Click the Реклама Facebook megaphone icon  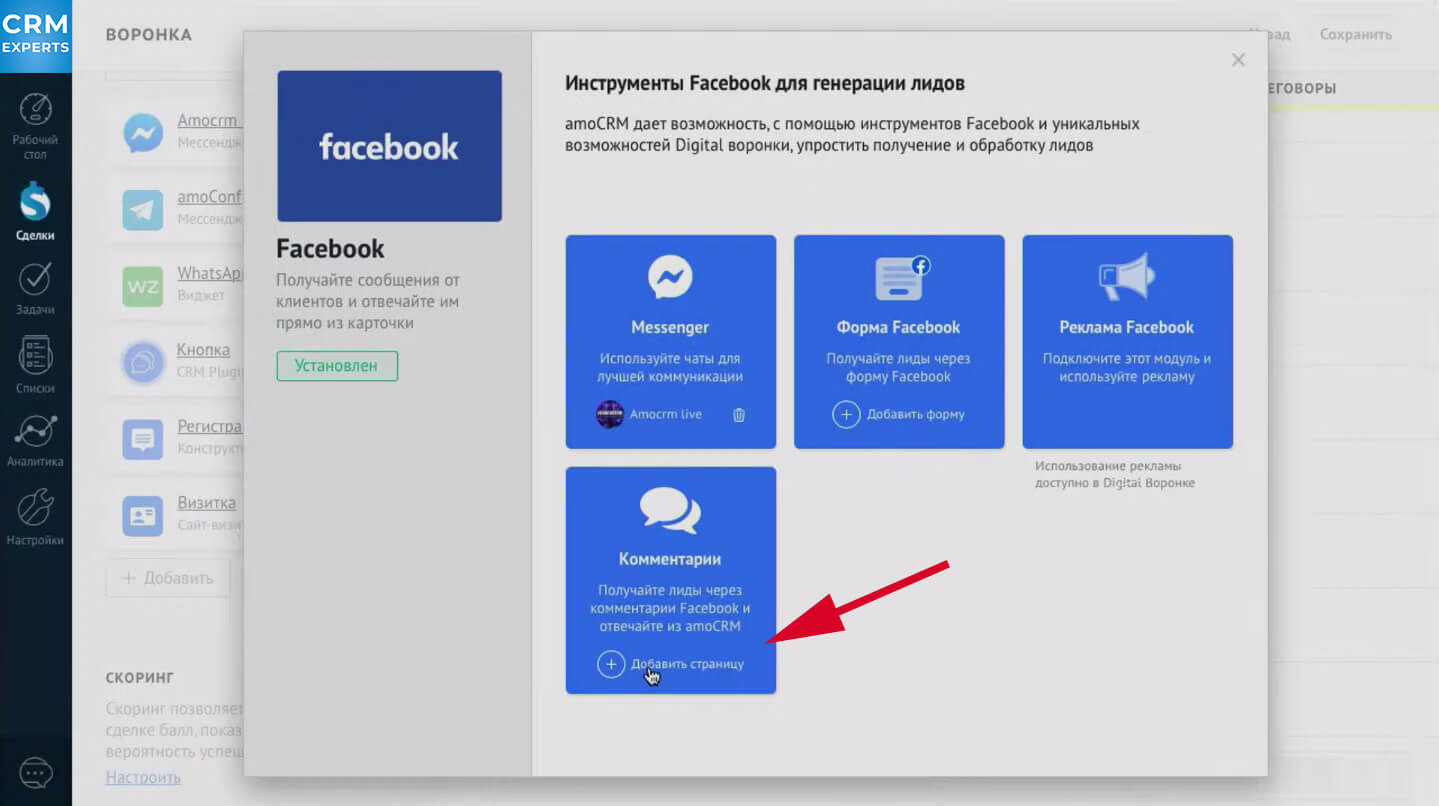1126,277
